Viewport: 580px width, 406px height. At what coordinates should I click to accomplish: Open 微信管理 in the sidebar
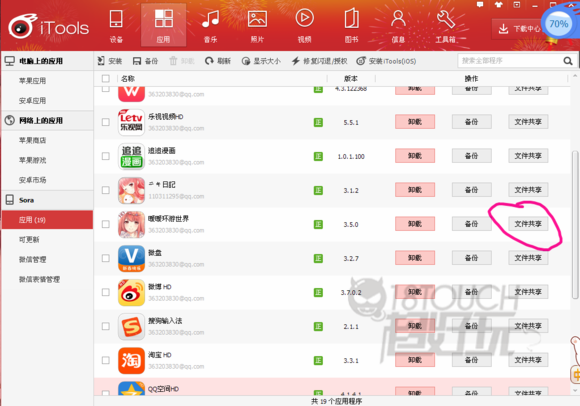(x=33, y=260)
